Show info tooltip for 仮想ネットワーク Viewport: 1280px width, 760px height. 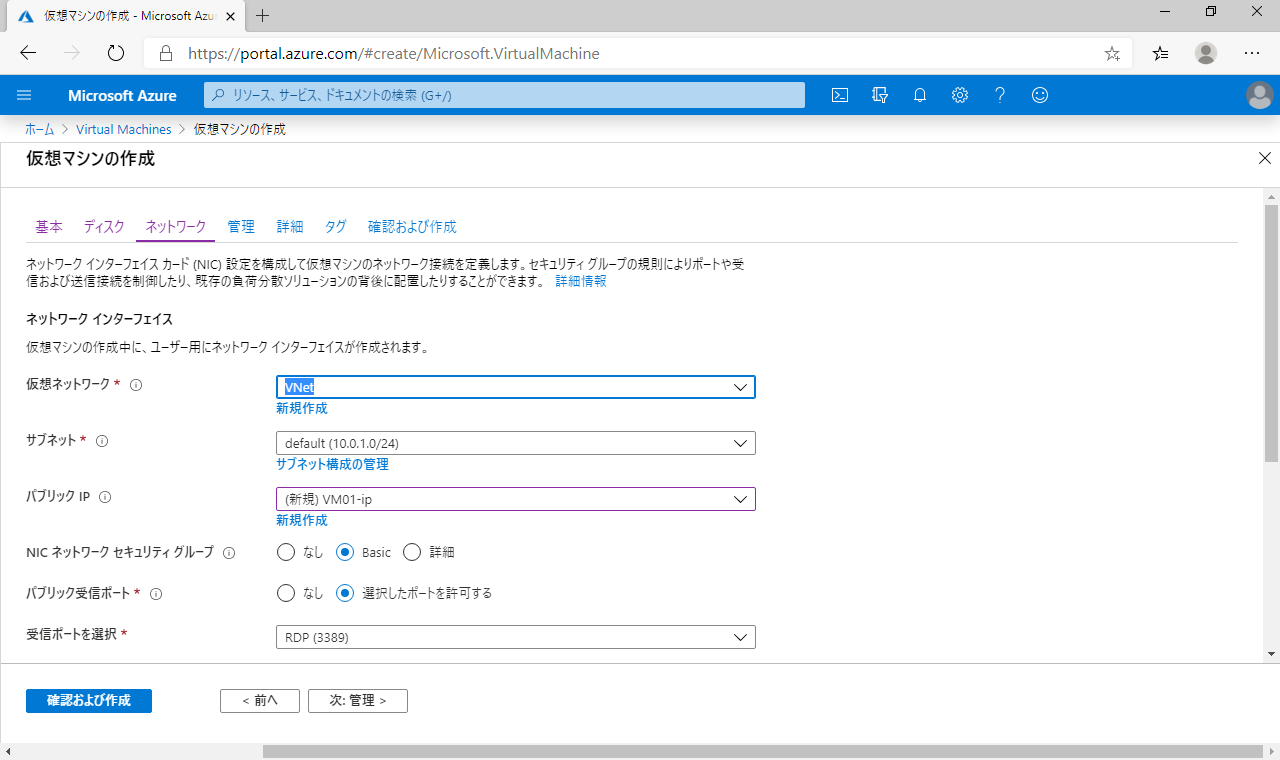136,385
